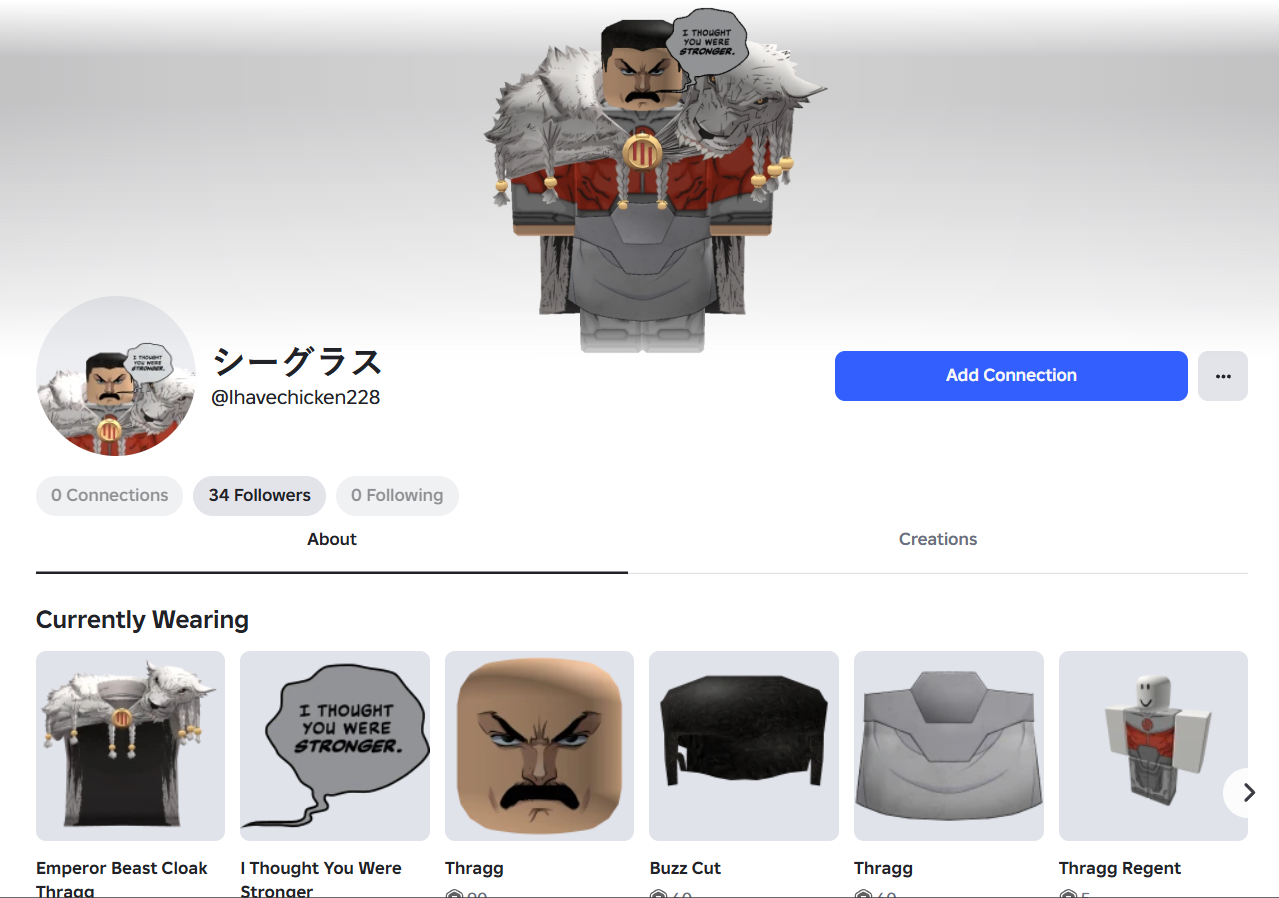This screenshot has width=1279, height=898.
Task: Click the Thragg Regent item name link
Action: (1120, 868)
